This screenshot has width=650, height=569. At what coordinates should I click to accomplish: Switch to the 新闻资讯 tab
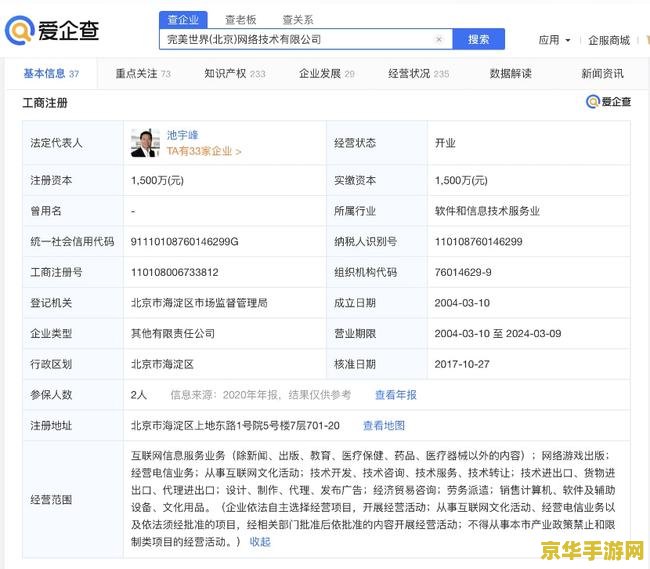point(602,74)
